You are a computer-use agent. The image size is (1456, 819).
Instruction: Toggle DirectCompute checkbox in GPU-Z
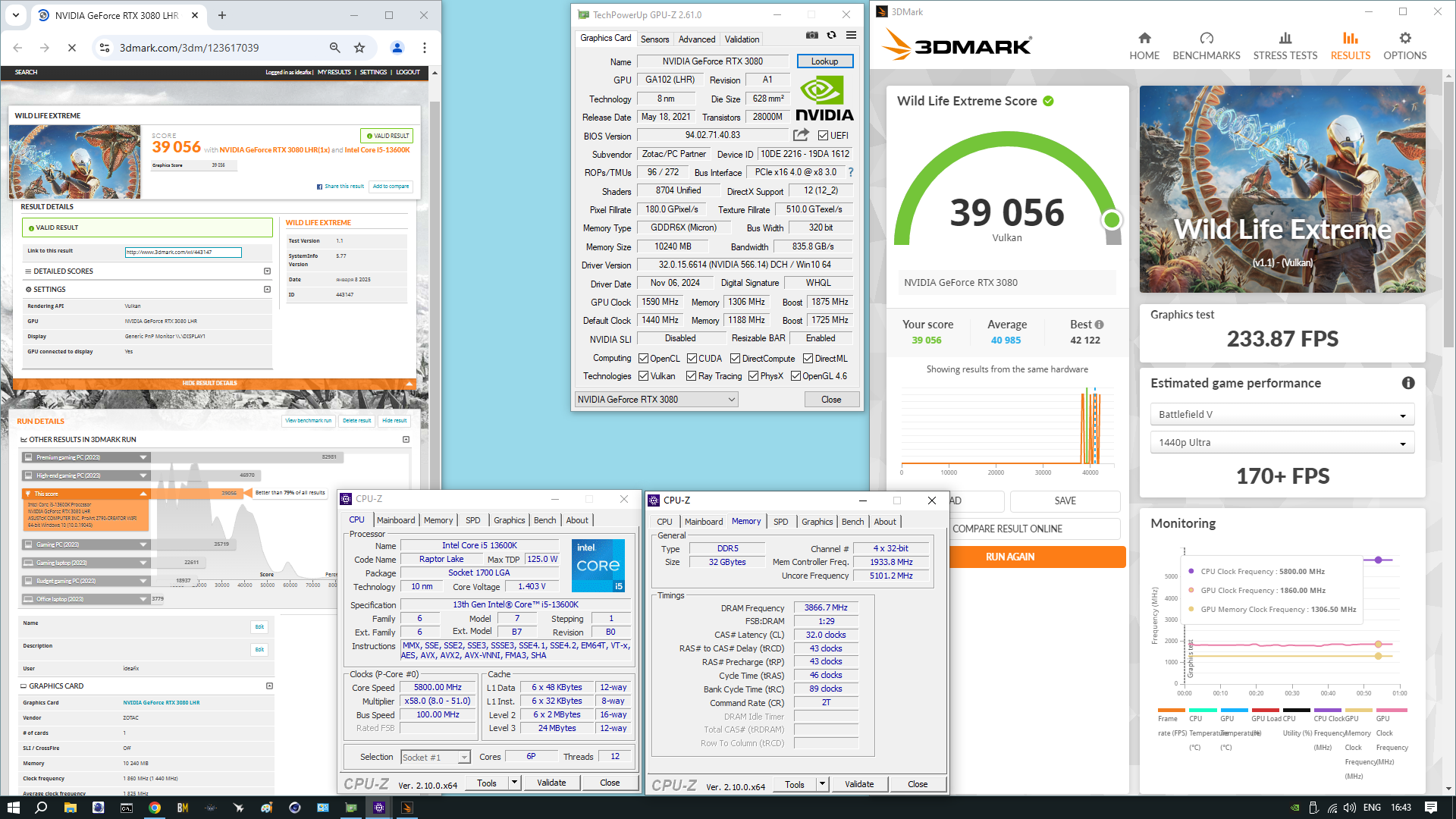735,359
